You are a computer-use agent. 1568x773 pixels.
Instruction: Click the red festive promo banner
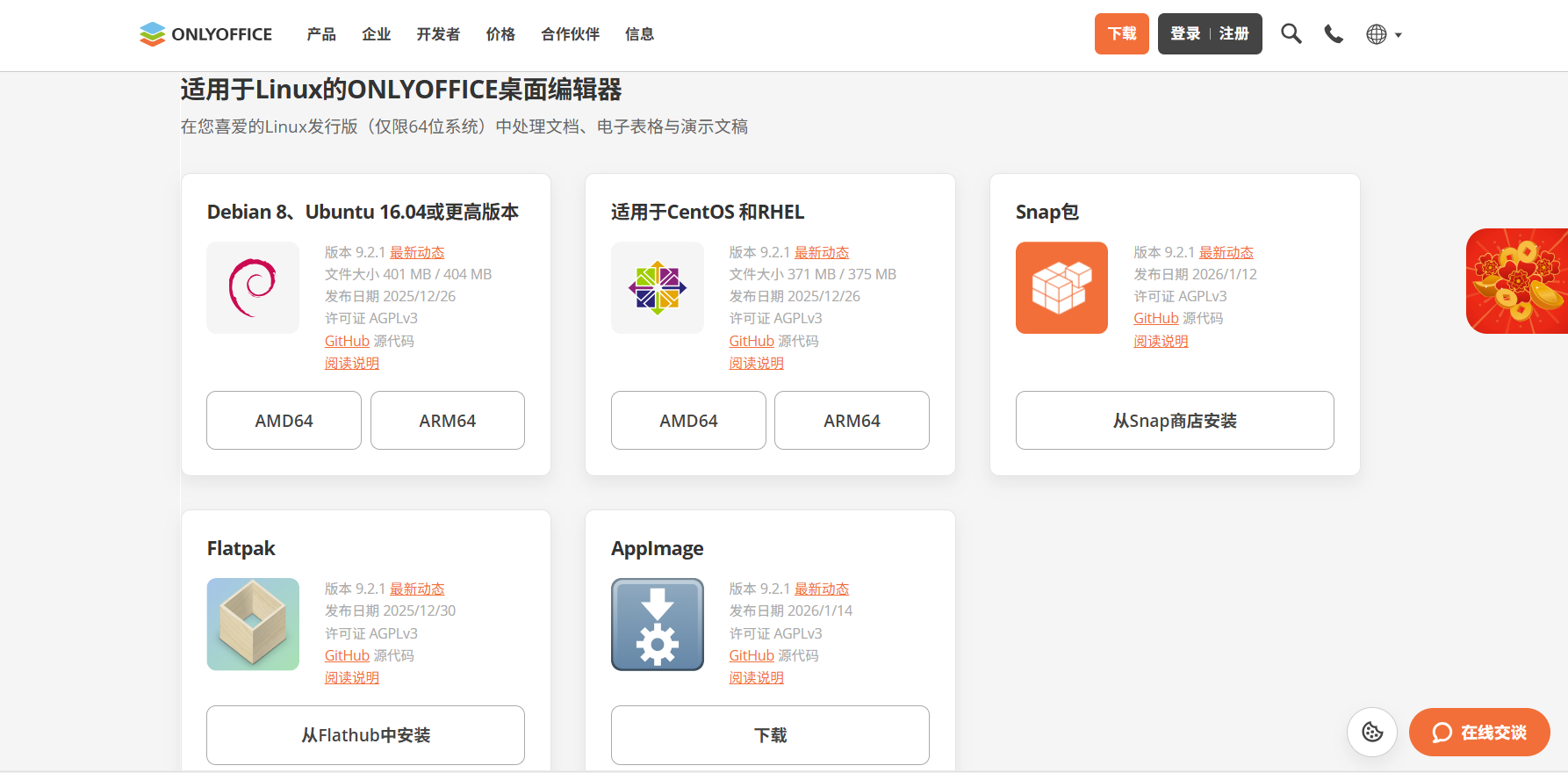(x=1517, y=281)
